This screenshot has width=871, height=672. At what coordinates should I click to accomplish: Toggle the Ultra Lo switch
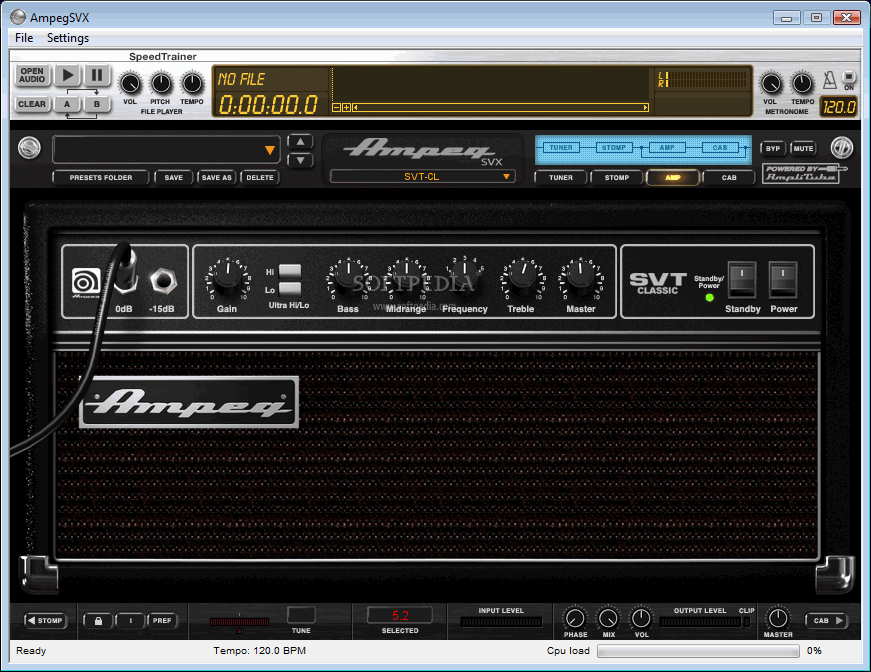[x=290, y=289]
